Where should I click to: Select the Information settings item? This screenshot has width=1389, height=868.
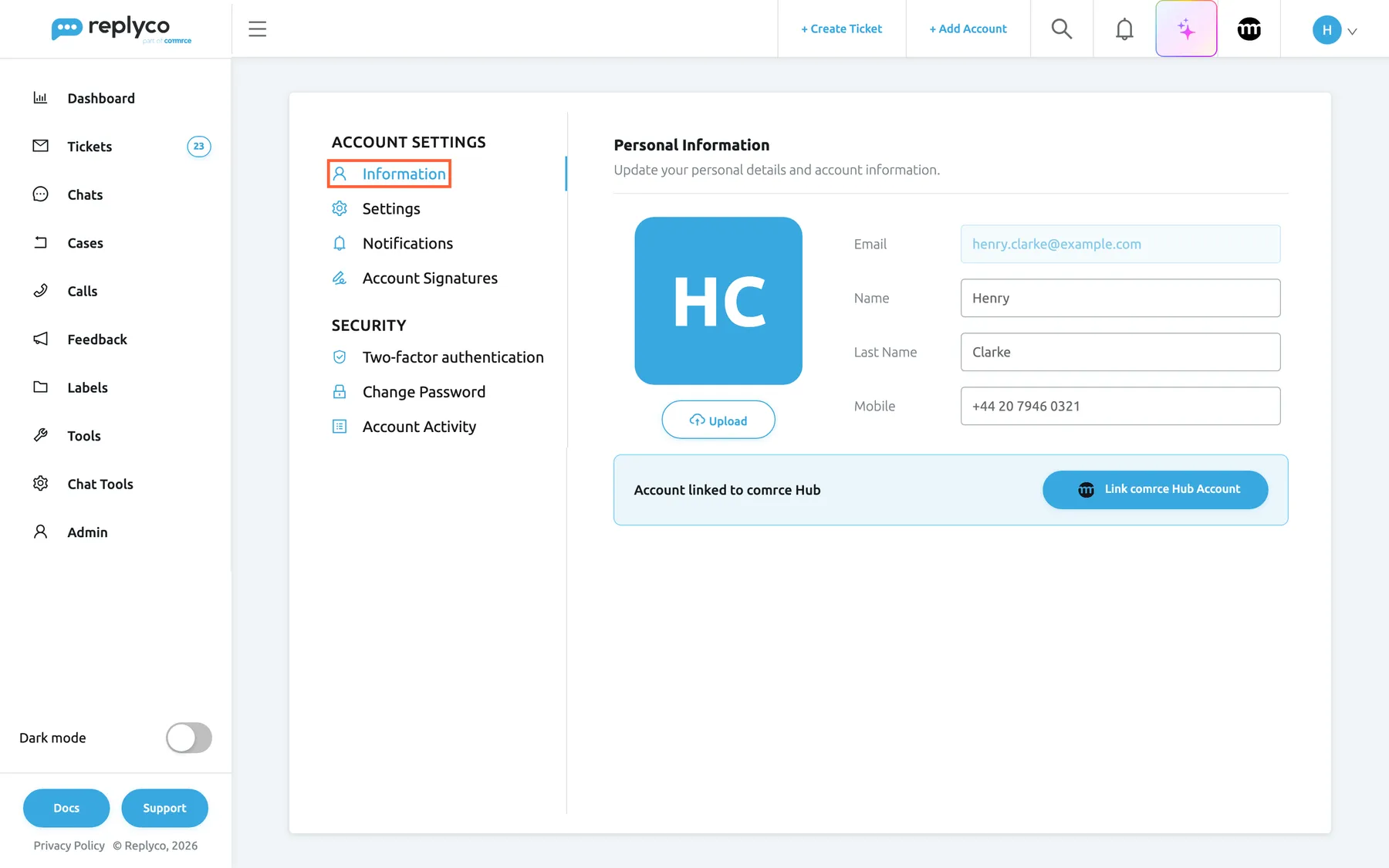point(389,174)
